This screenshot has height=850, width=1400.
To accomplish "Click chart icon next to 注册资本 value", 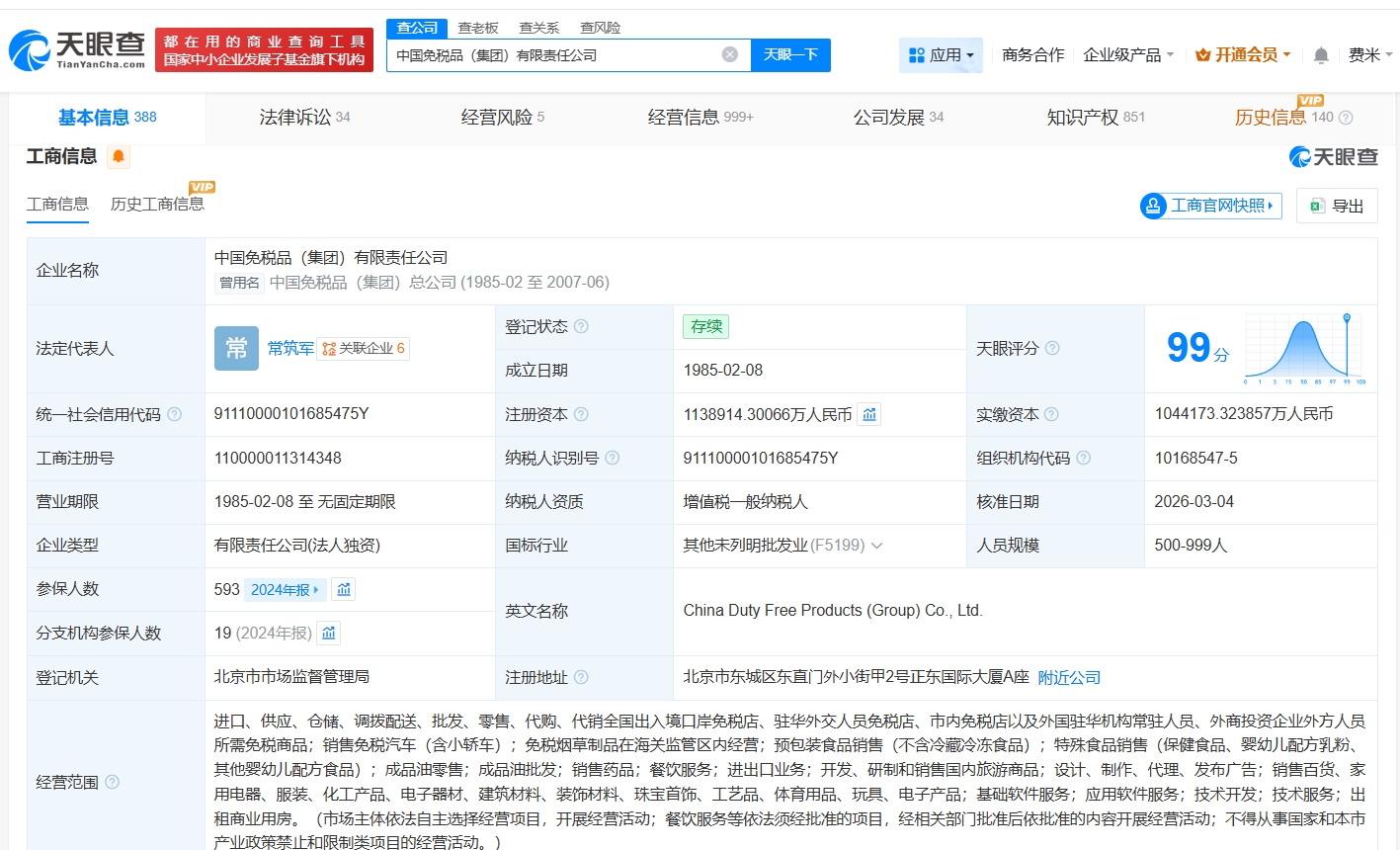I will coord(869,414).
